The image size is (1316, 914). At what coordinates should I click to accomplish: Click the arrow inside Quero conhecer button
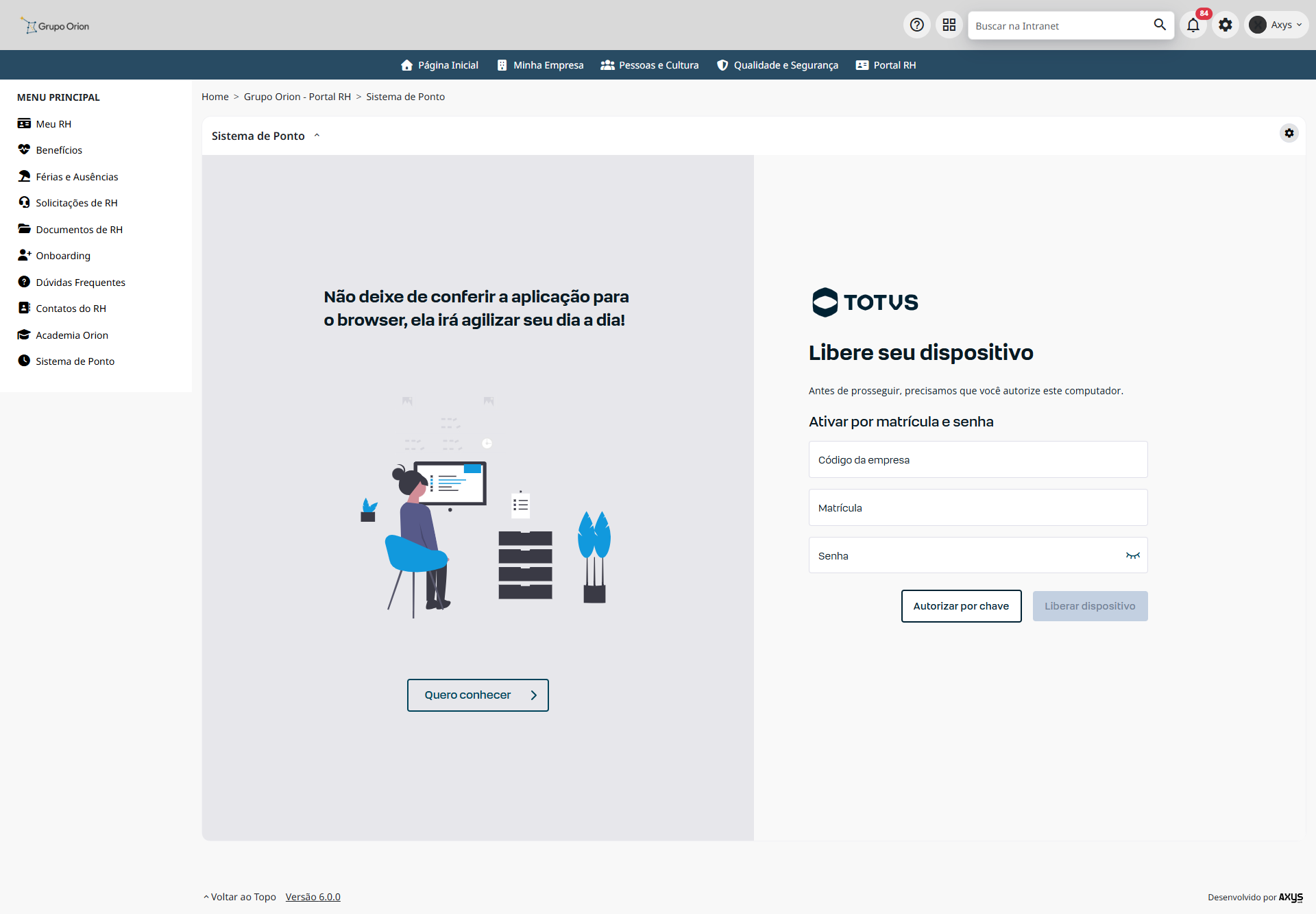(534, 695)
